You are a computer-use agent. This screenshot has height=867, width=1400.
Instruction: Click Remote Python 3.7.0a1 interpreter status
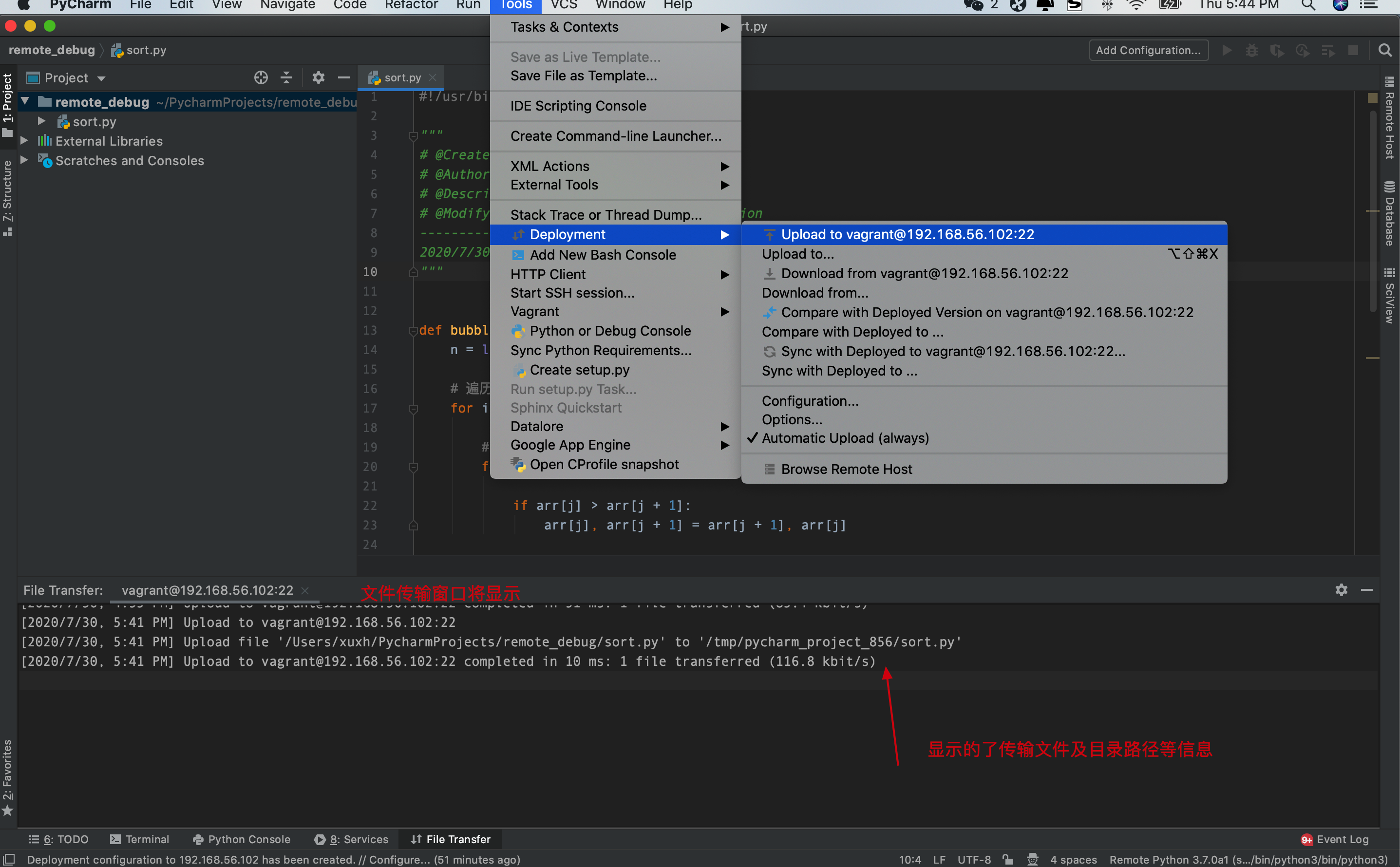tap(1248, 859)
